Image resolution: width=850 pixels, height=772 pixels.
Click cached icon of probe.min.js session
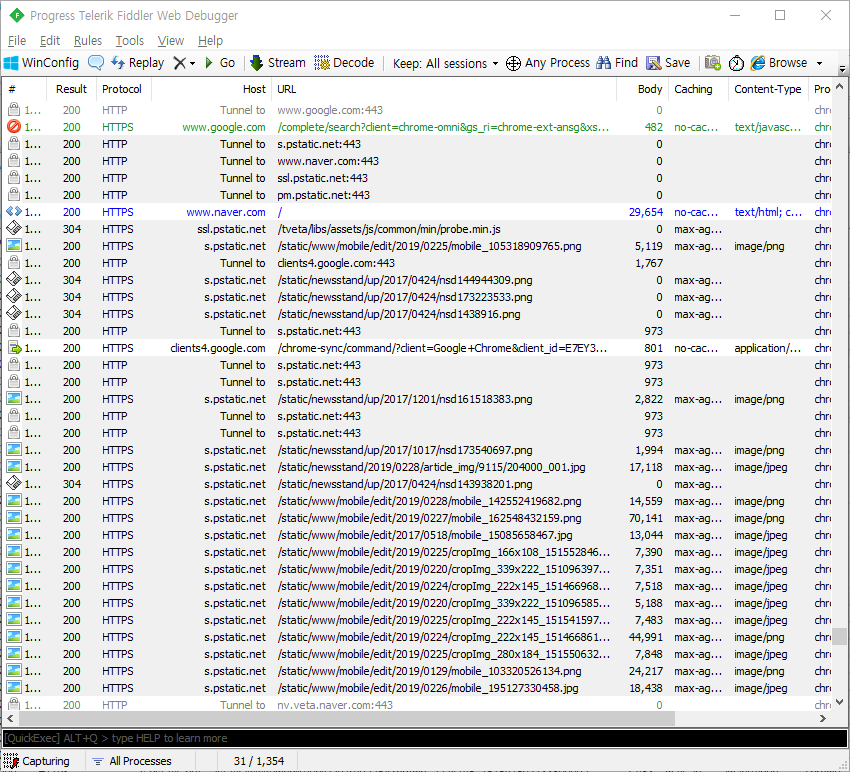(14, 229)
